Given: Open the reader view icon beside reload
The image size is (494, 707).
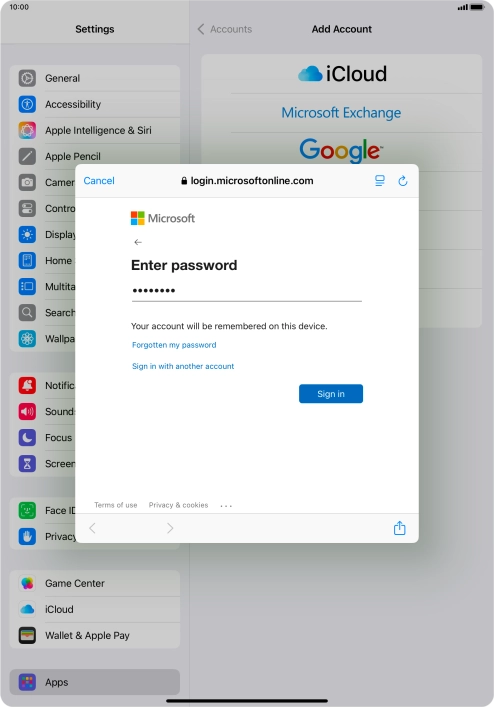Looking at the screenshot, I should click(380, 181).
